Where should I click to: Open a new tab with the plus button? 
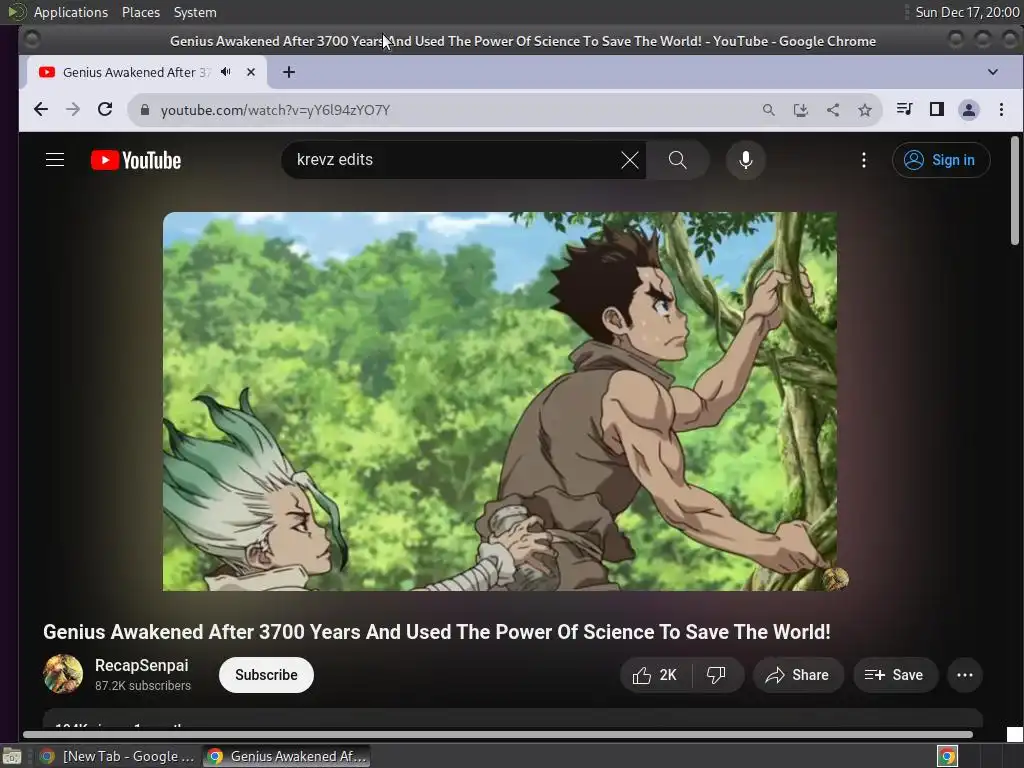tap(289, 72)
